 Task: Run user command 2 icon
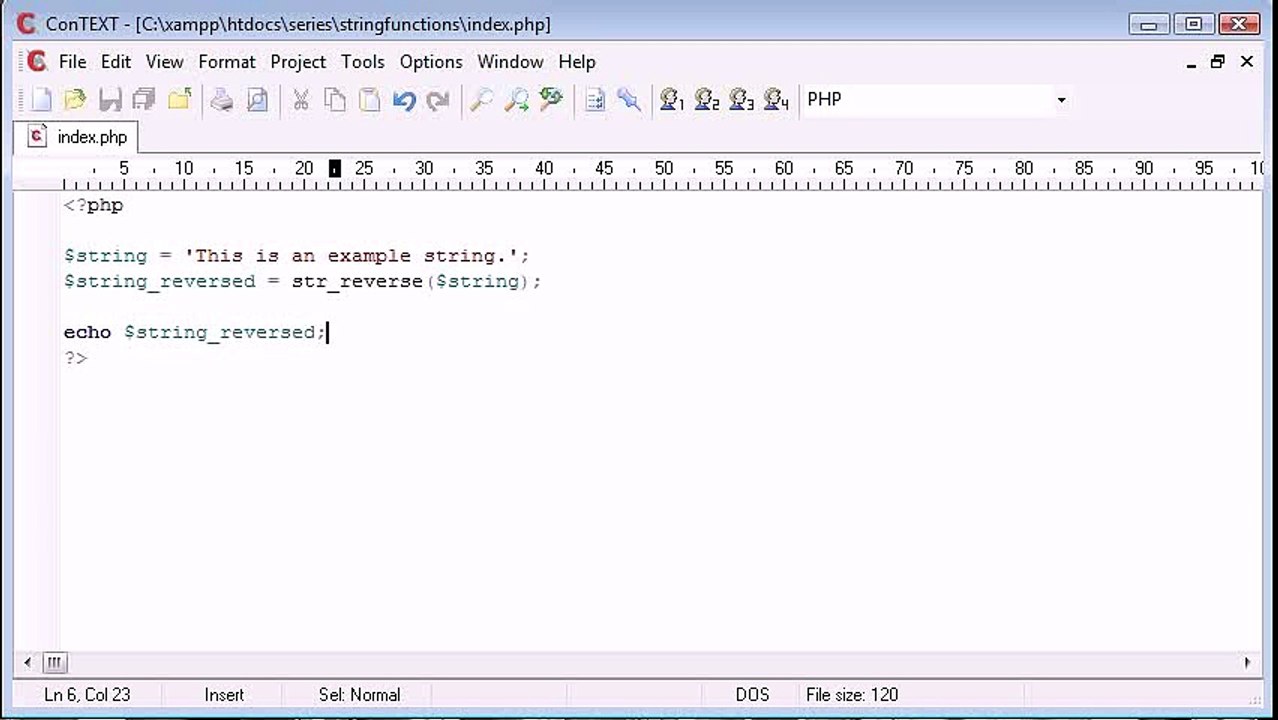pos(707,99)
